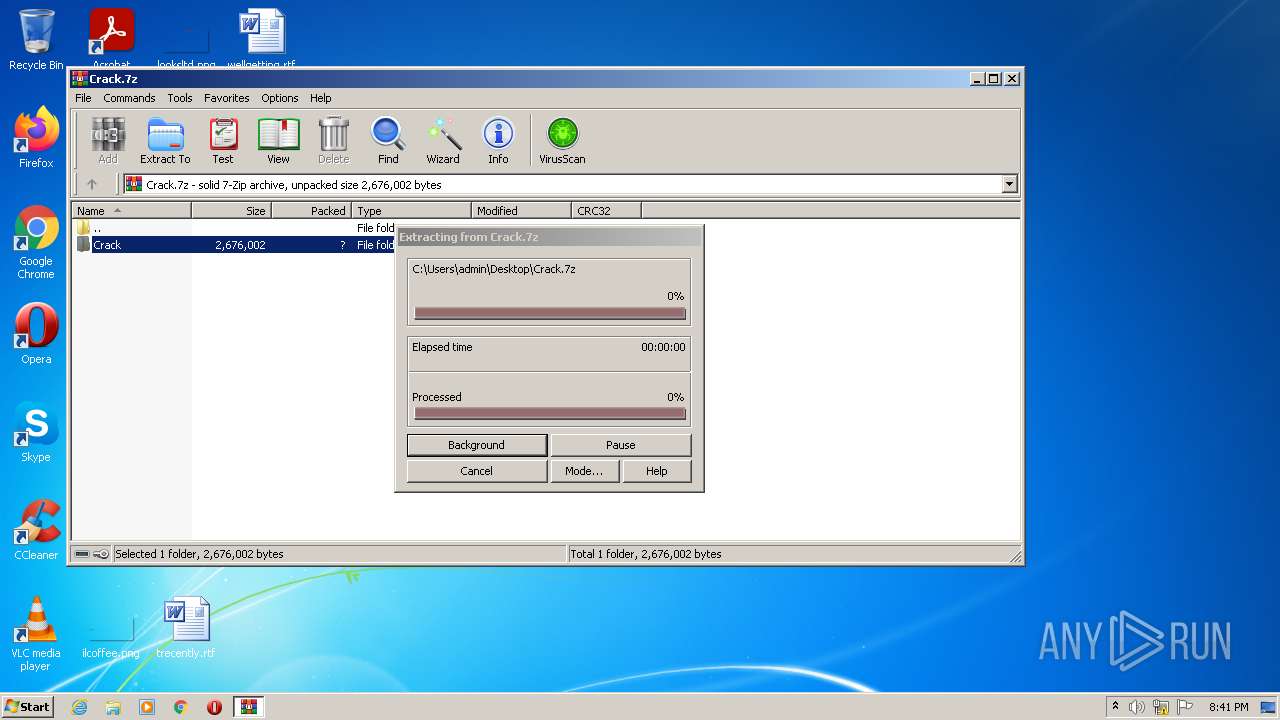
Task: Open the Favorites menu
Action: coord(227,98)
